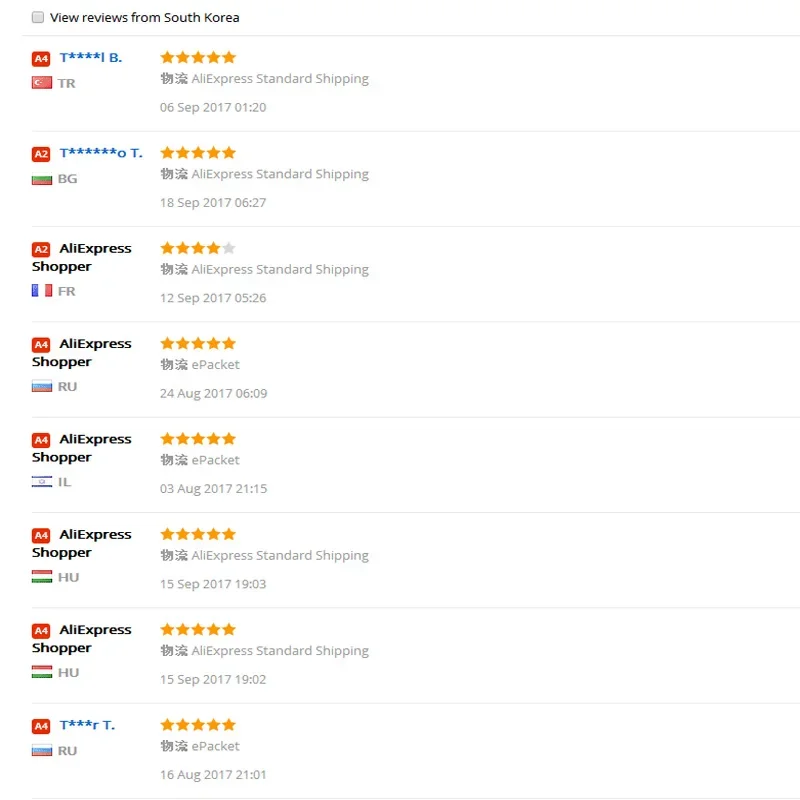Viewport: 800px width, 800px height.
Task: Click ePacket shipping text dated 24 Aug 2017
Action: click(215, 365)
